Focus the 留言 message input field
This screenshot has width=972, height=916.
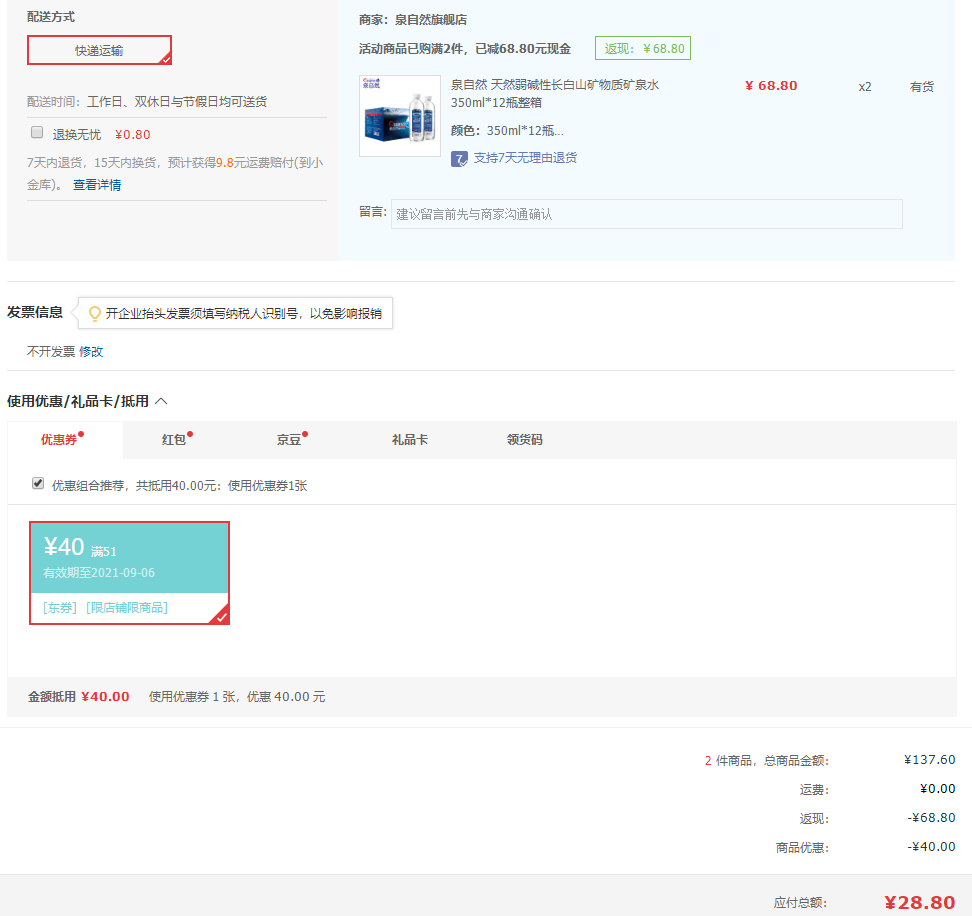tap(647, 214)
